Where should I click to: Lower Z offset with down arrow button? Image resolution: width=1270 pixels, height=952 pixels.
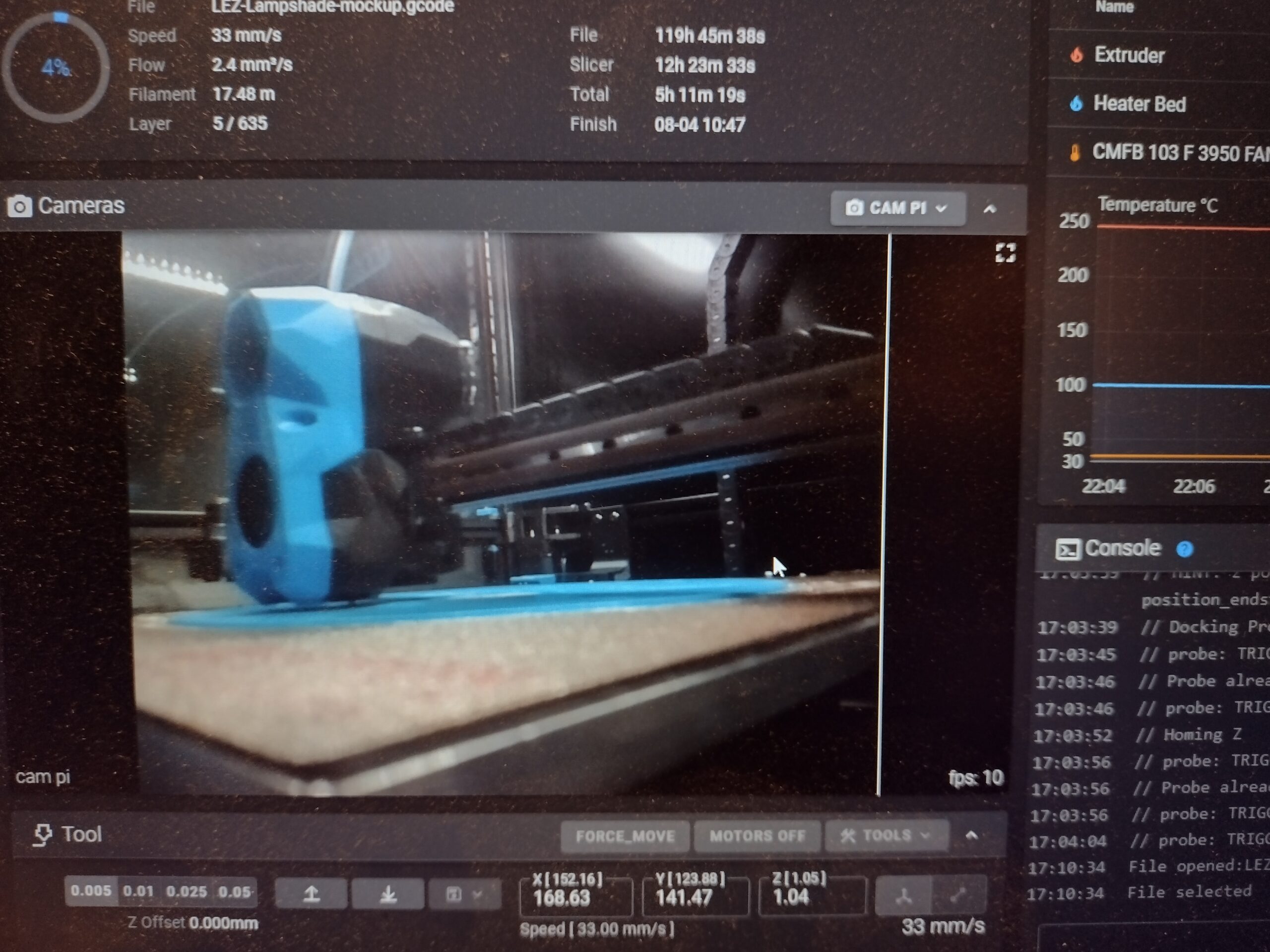pyautogui.click(x=388, y=894)
